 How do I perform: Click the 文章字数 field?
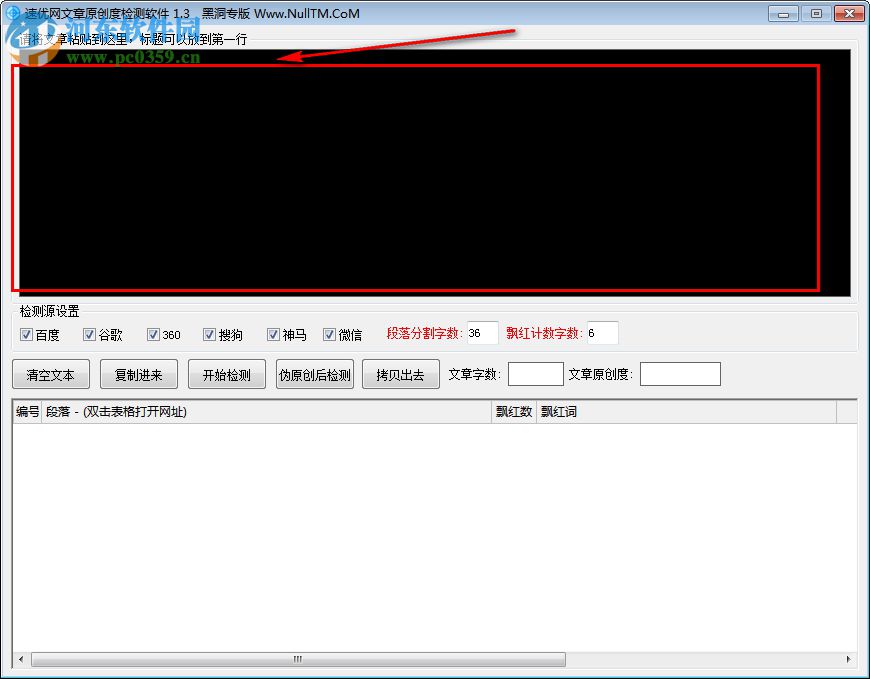pos(536,374)
